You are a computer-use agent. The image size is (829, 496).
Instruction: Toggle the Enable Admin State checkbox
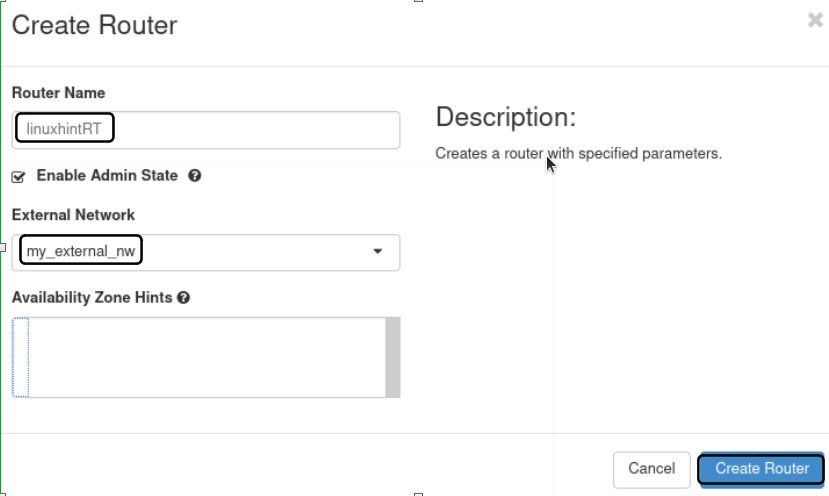tap(18, 177)
